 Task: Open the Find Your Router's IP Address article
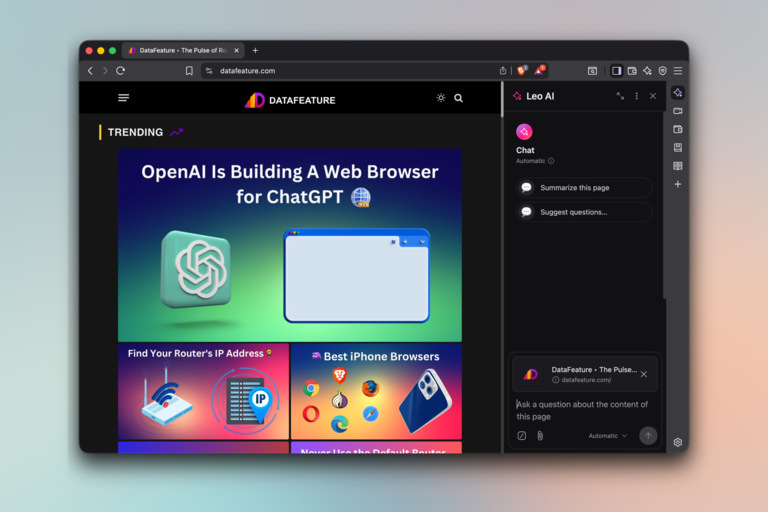[203, 391]
